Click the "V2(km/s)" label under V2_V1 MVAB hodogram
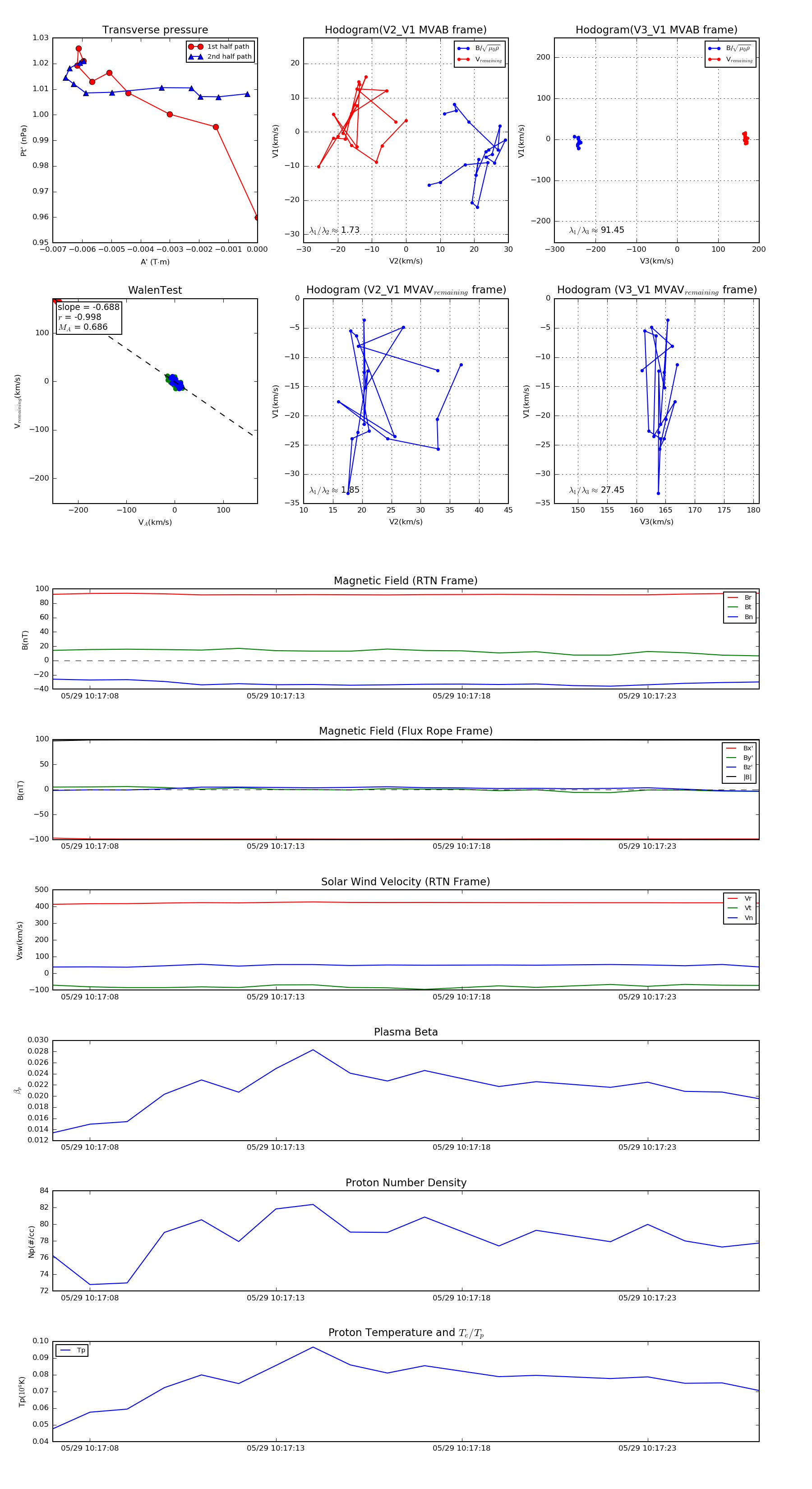The image size is (812, 1489). pos(406,261)
